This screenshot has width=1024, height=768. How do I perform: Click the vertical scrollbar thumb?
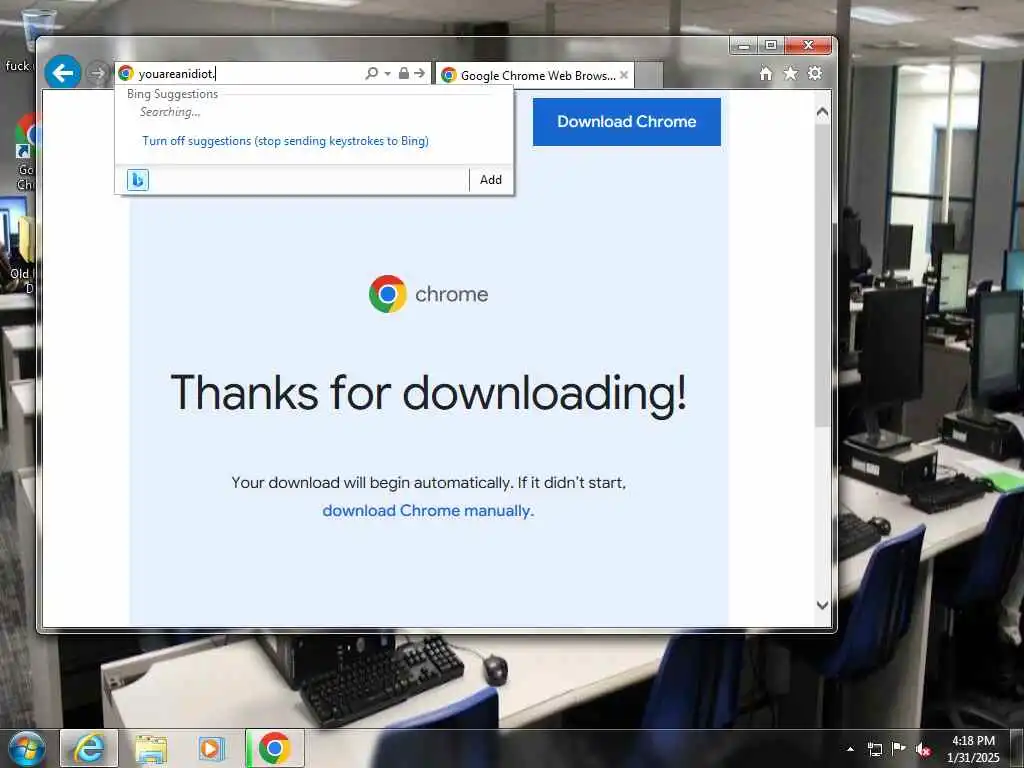823,274
